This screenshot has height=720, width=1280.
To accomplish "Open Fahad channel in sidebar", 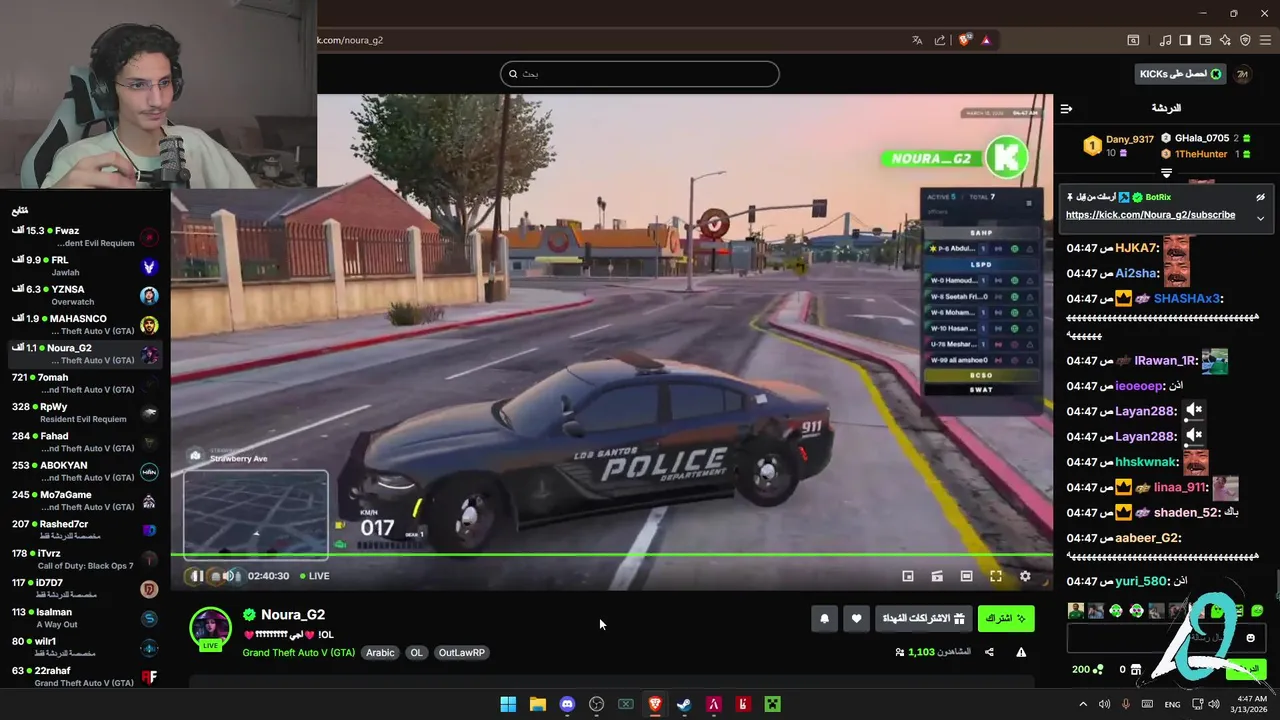I will [x=85, y=442].
